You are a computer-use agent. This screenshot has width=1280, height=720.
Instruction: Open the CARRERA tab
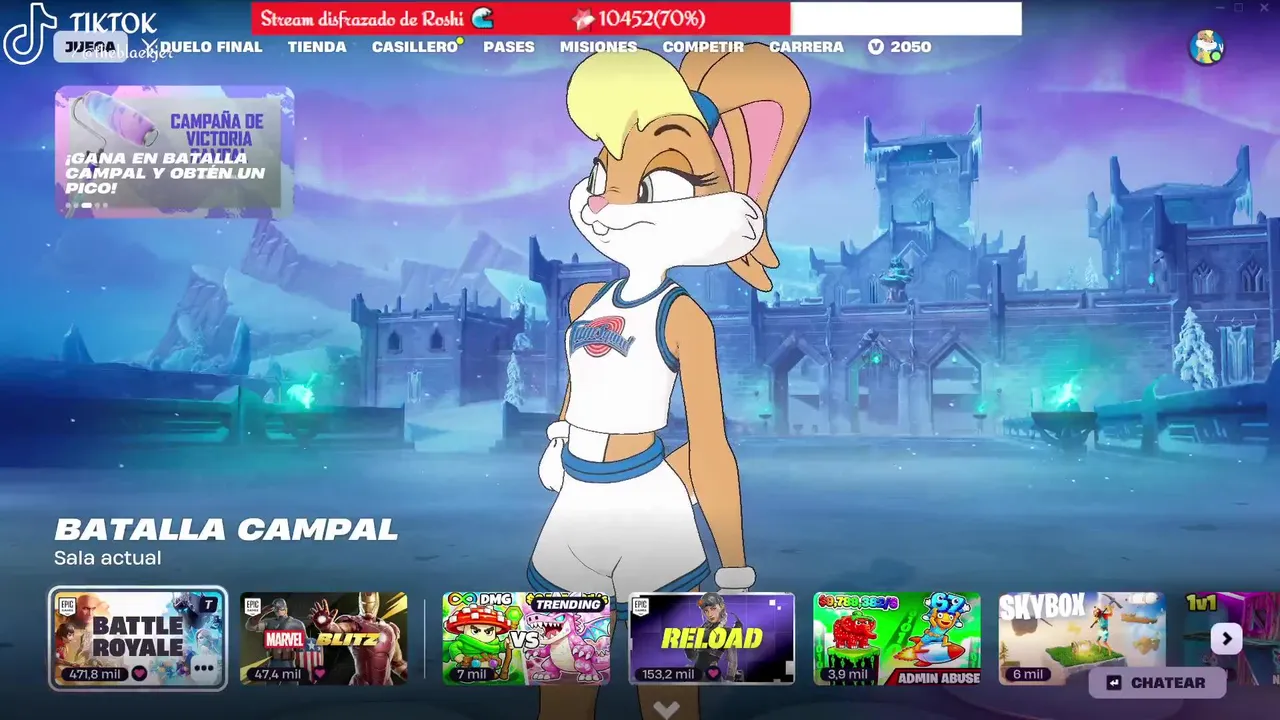click(806, 47)
